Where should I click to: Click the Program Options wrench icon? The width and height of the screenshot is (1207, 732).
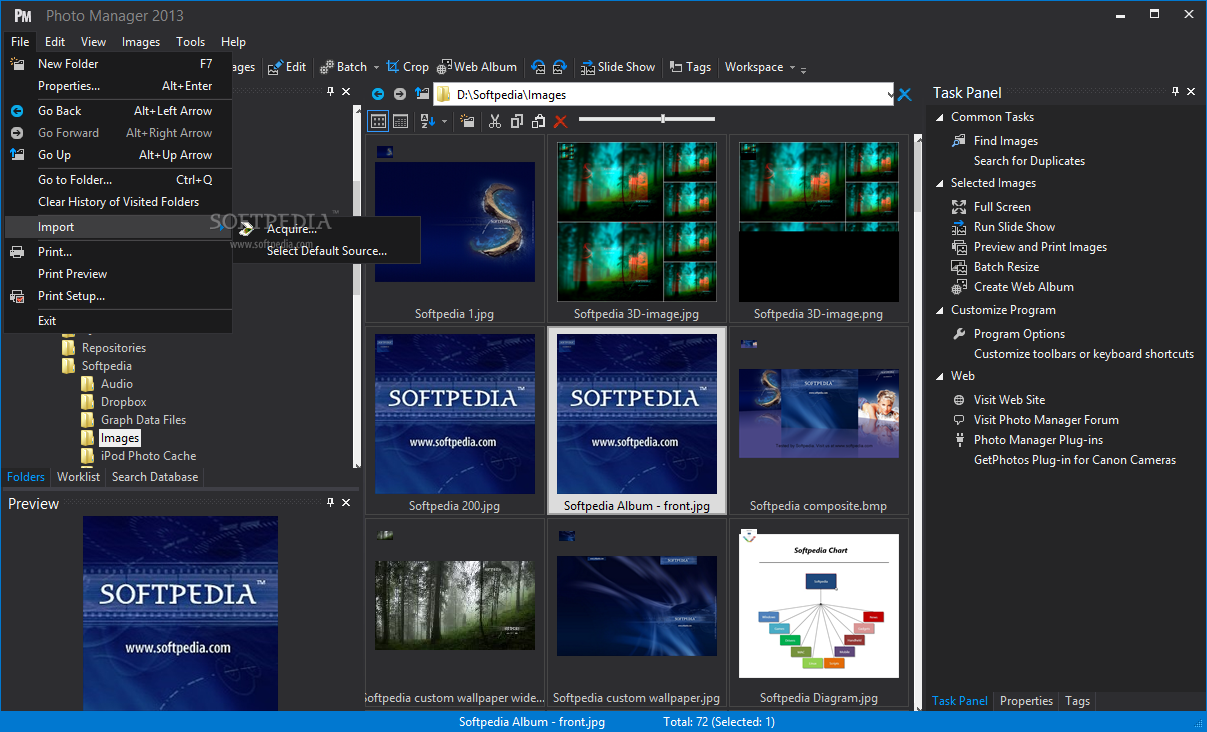(959, 334)
